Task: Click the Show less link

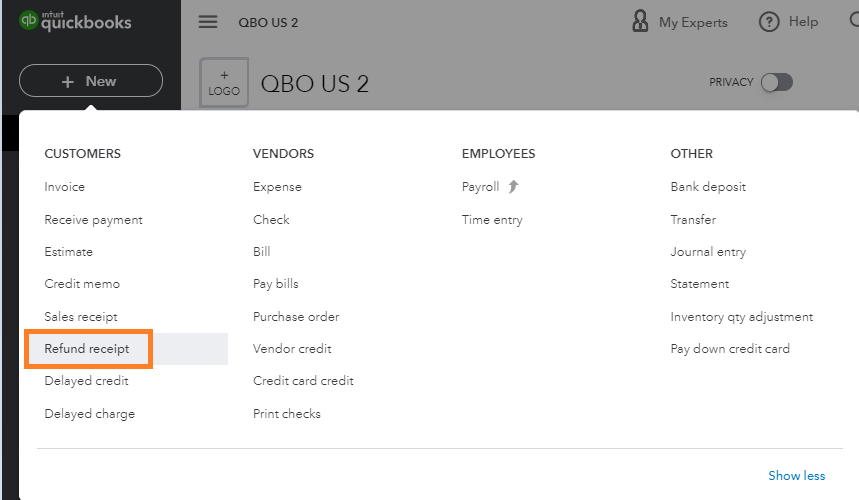Action: pos(797,475)
